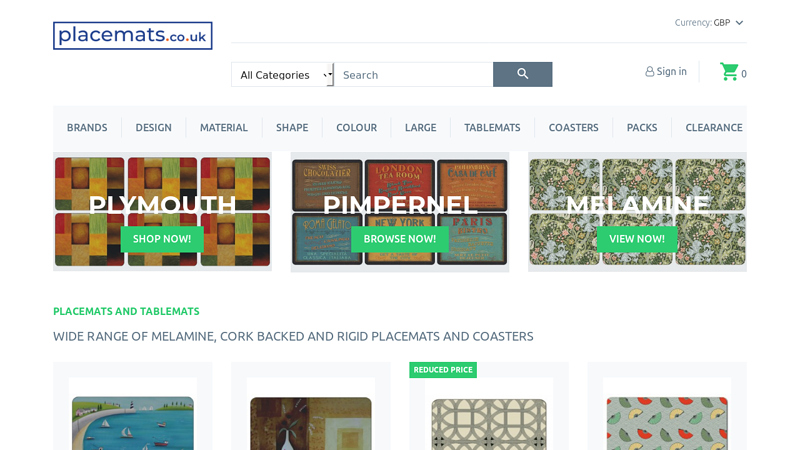Open the harbour sailboat placemat thumbnail
Viewport: 800px width, 450px height.
[x=133, y=423]
